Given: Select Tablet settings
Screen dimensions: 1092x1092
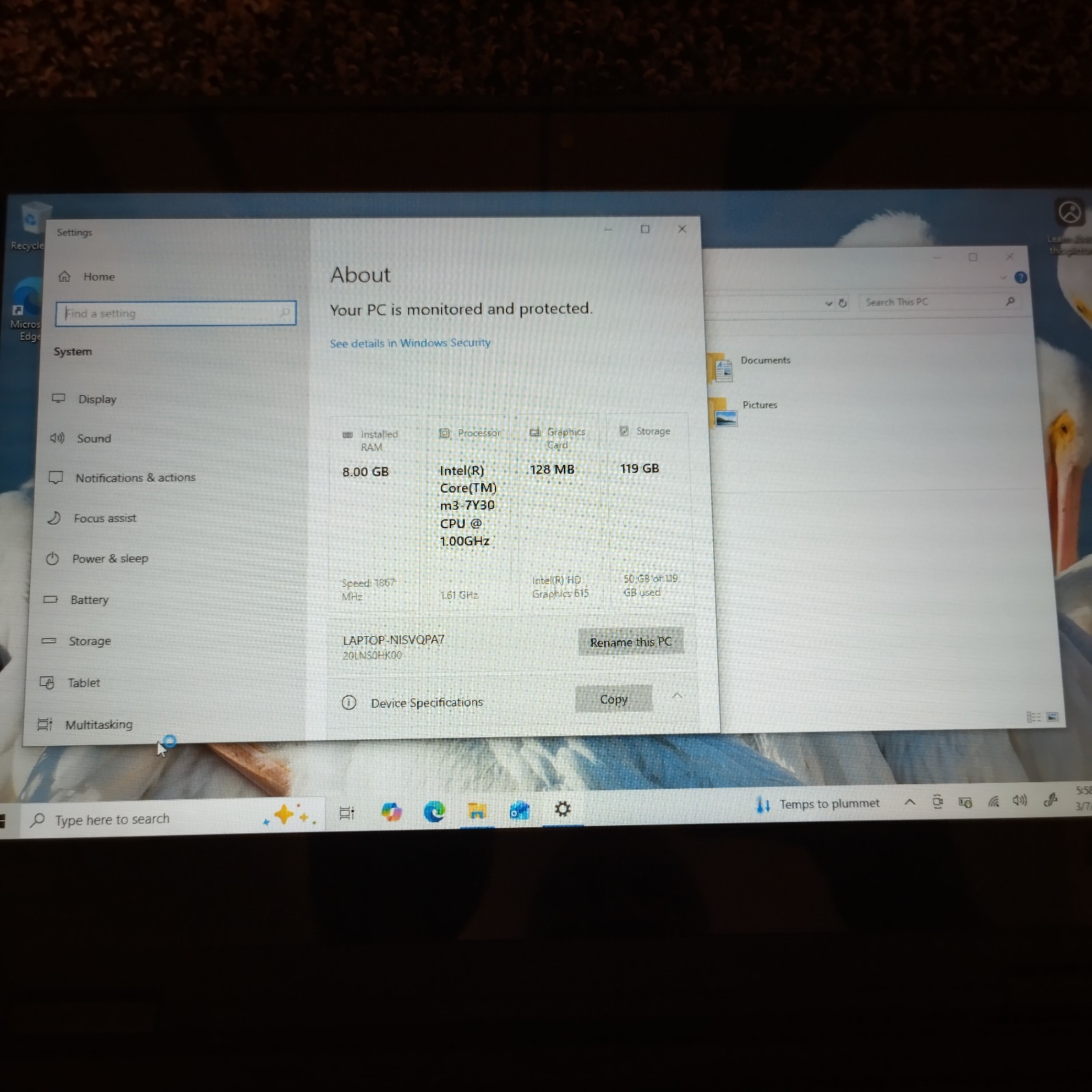Looking at the screenshot, I should pos(70,682).
